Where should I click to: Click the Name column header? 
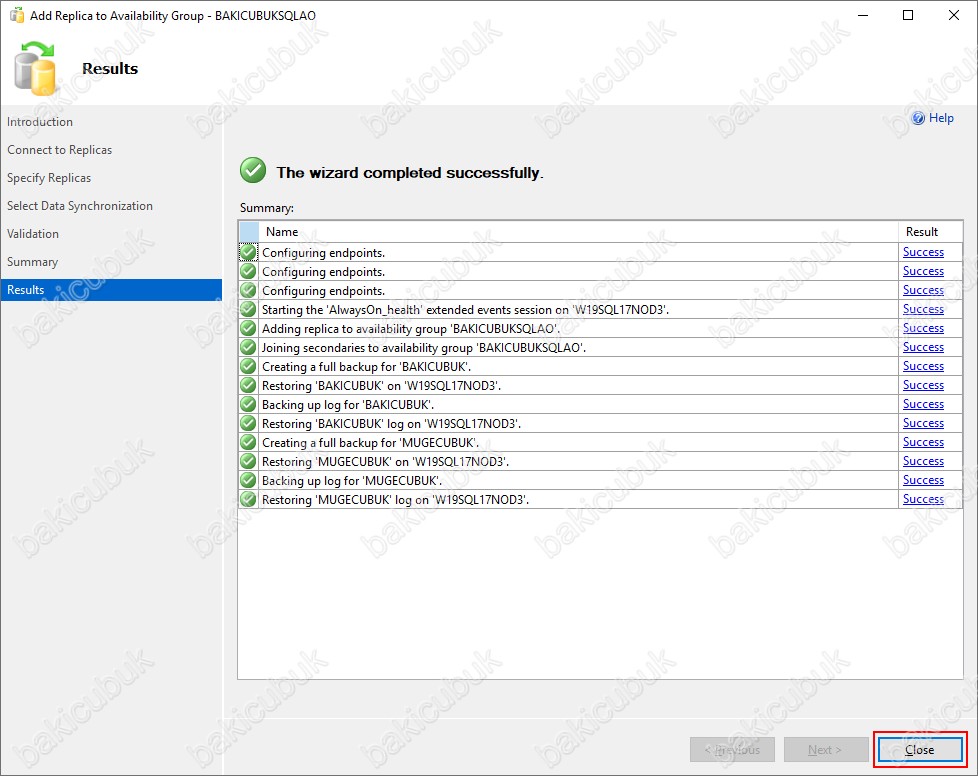(x=578, y=231)
